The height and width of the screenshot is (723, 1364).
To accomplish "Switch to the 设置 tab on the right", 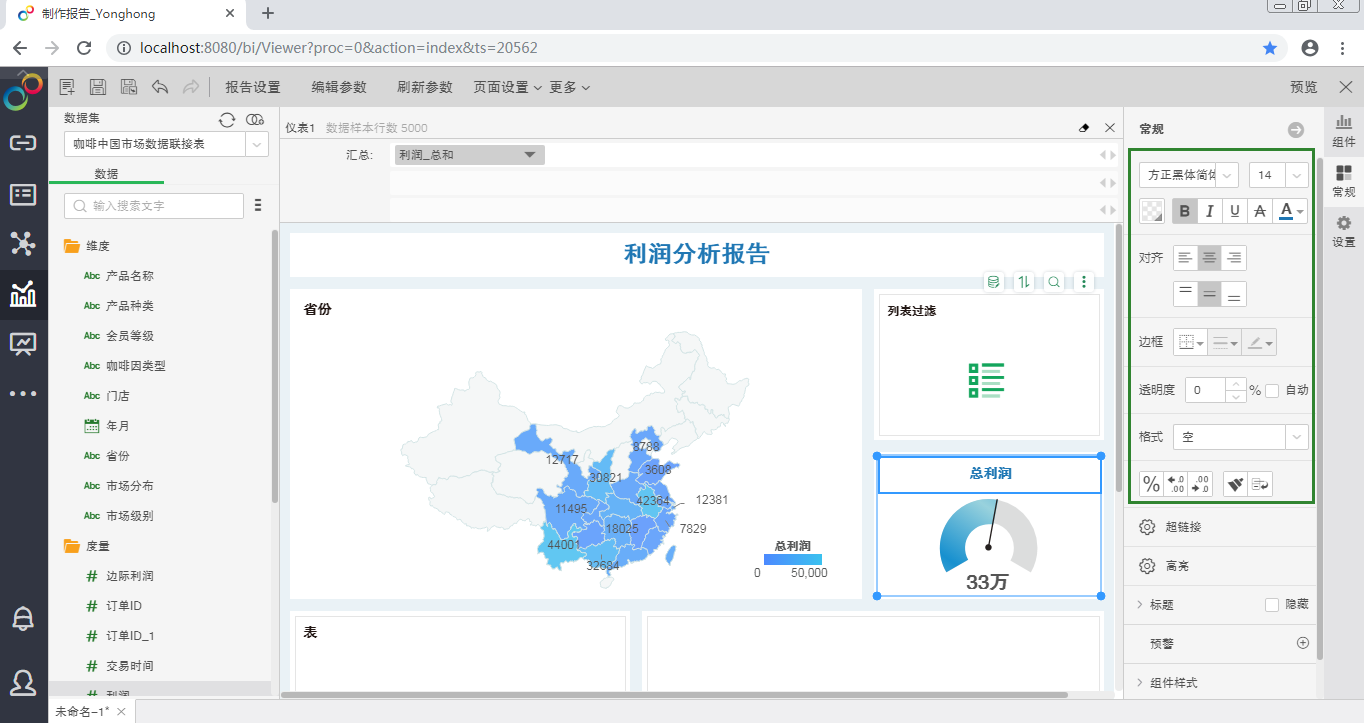I will [1343, 228].
